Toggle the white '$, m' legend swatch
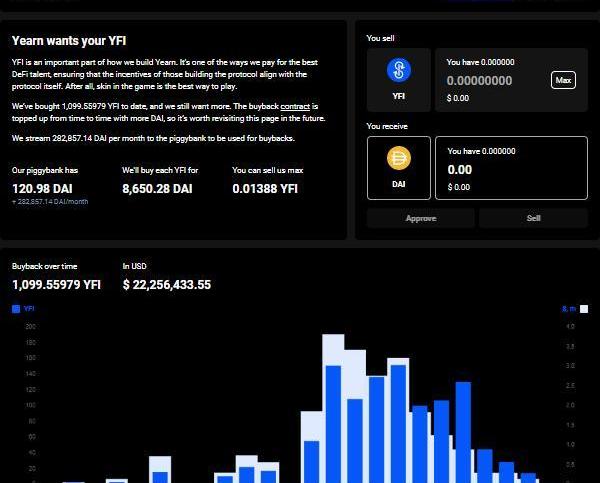This screenshot has width=600, height=483. pyautogui.click(x=584, y=309)
